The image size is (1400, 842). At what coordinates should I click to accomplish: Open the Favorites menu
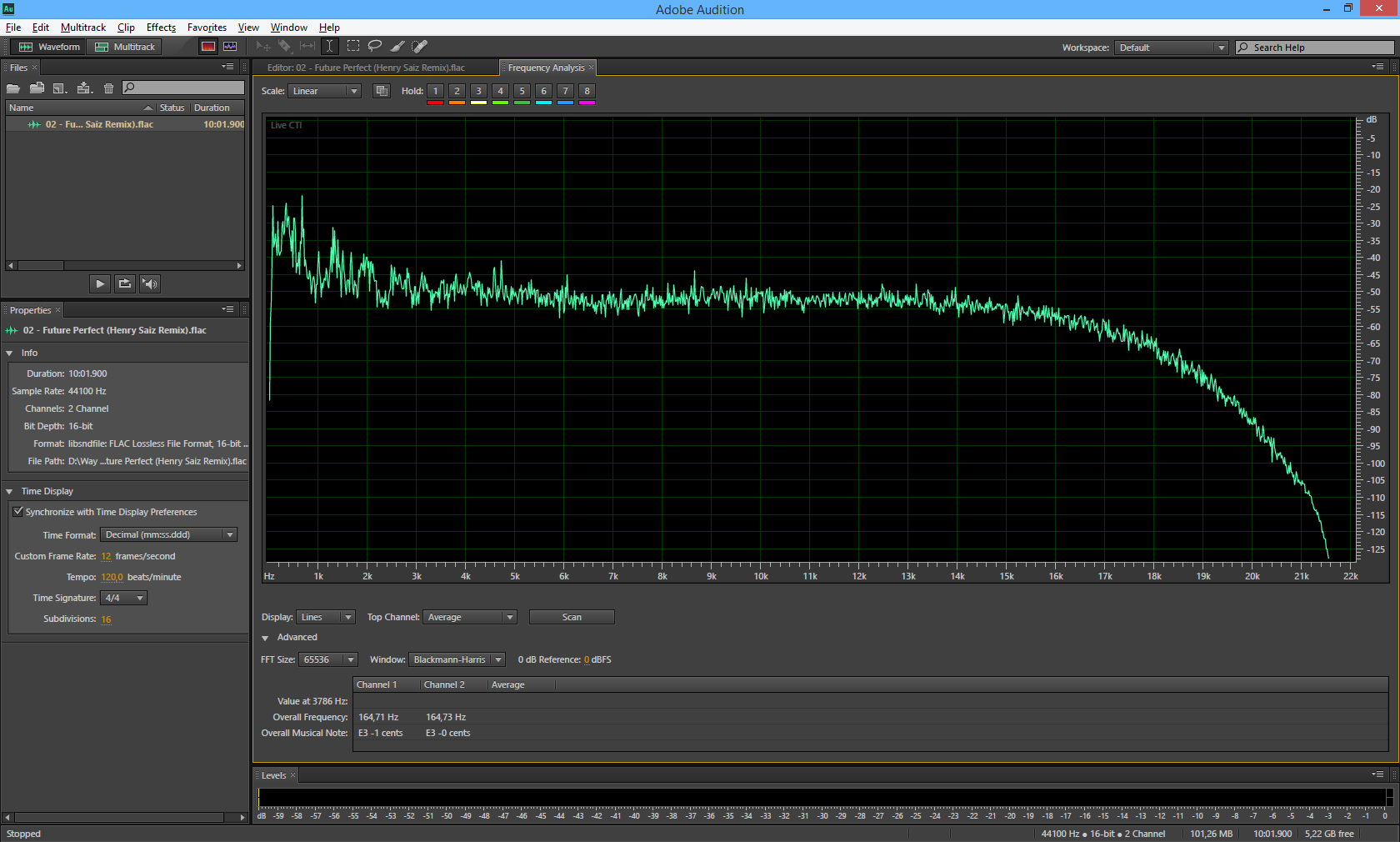[x=207, y=28]
